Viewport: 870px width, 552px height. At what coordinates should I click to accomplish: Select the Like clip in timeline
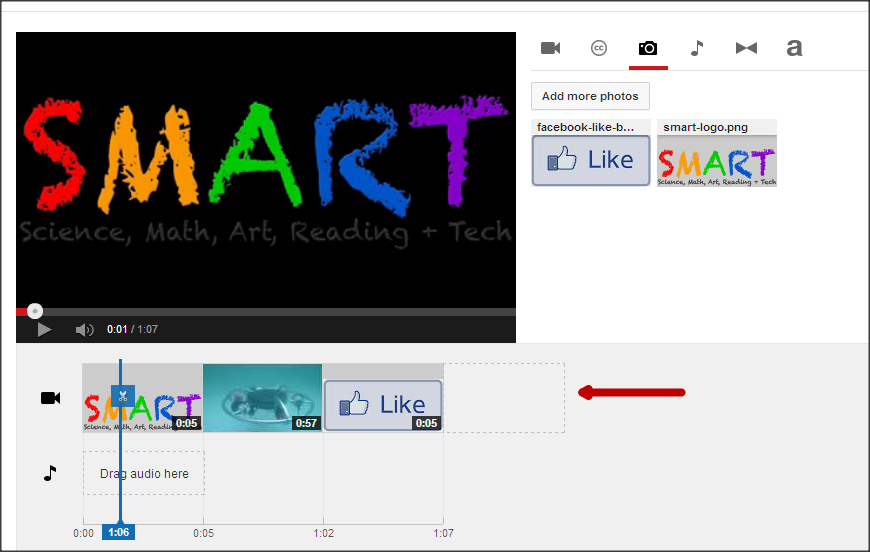click(383, 398)
